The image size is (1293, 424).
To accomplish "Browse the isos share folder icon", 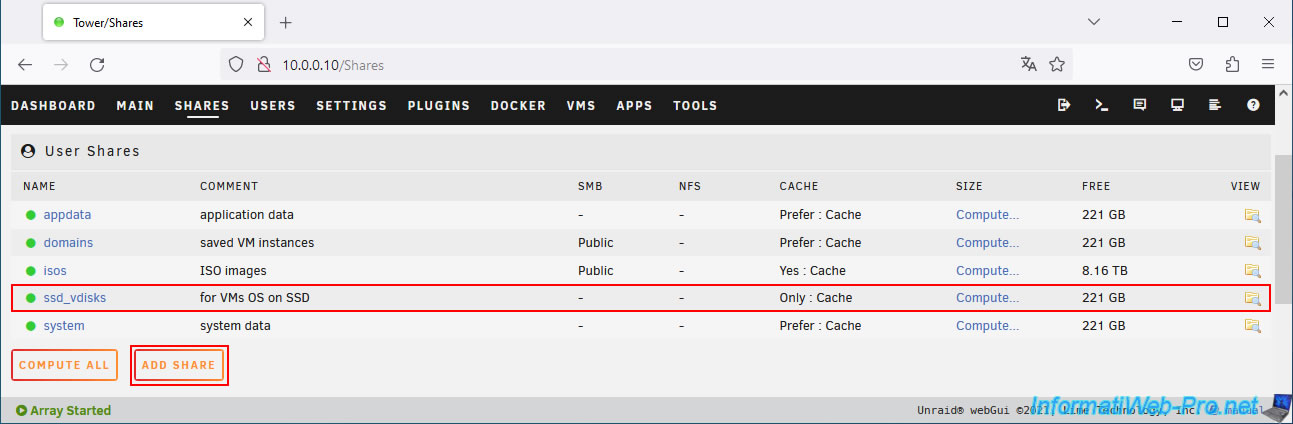I will click(1252, 271).
